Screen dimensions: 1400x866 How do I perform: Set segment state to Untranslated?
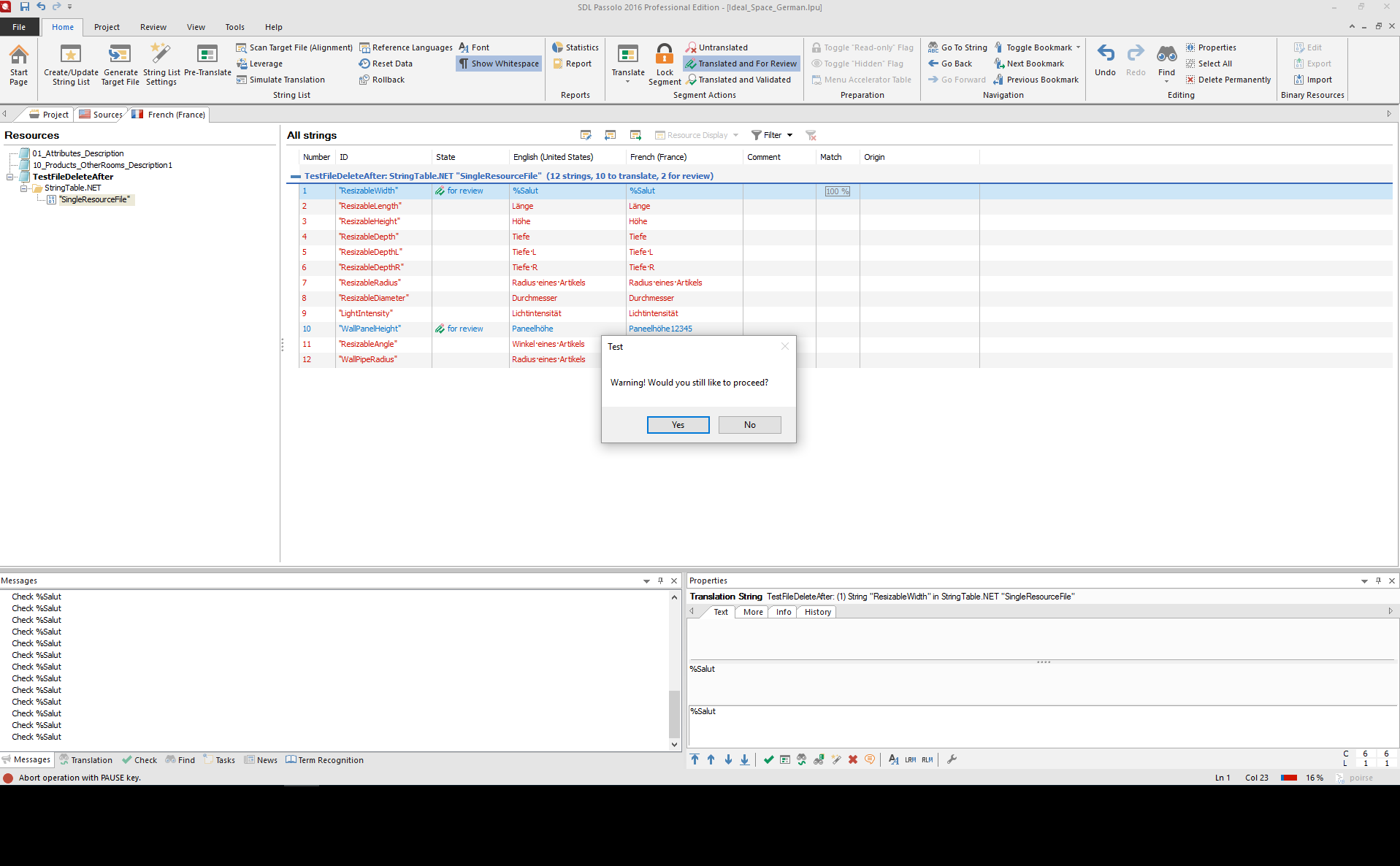716,47
